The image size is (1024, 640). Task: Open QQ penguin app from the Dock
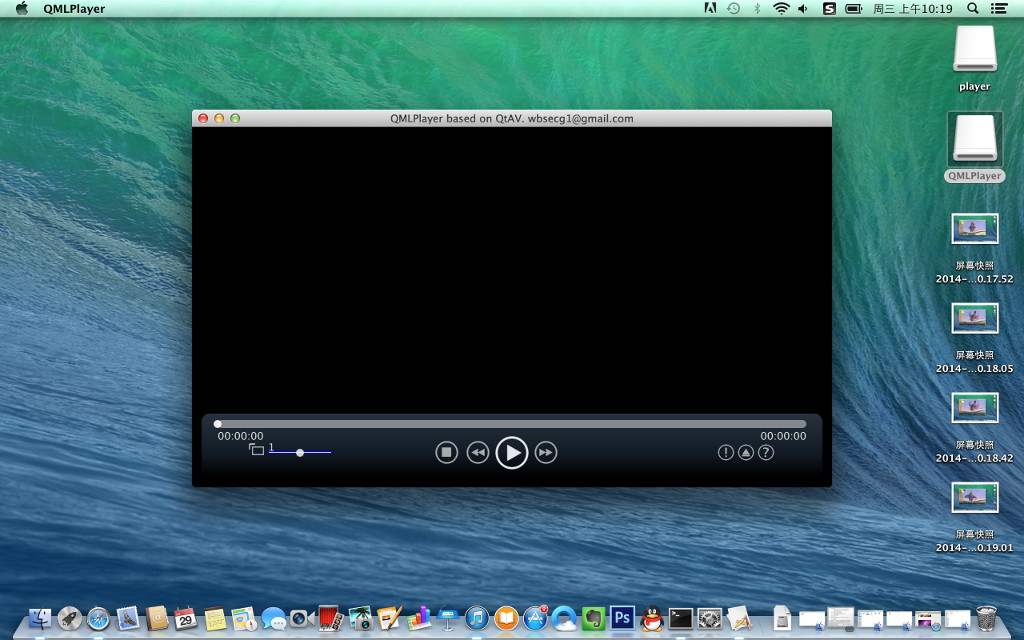pyautogui.click(x=652, y=618)
